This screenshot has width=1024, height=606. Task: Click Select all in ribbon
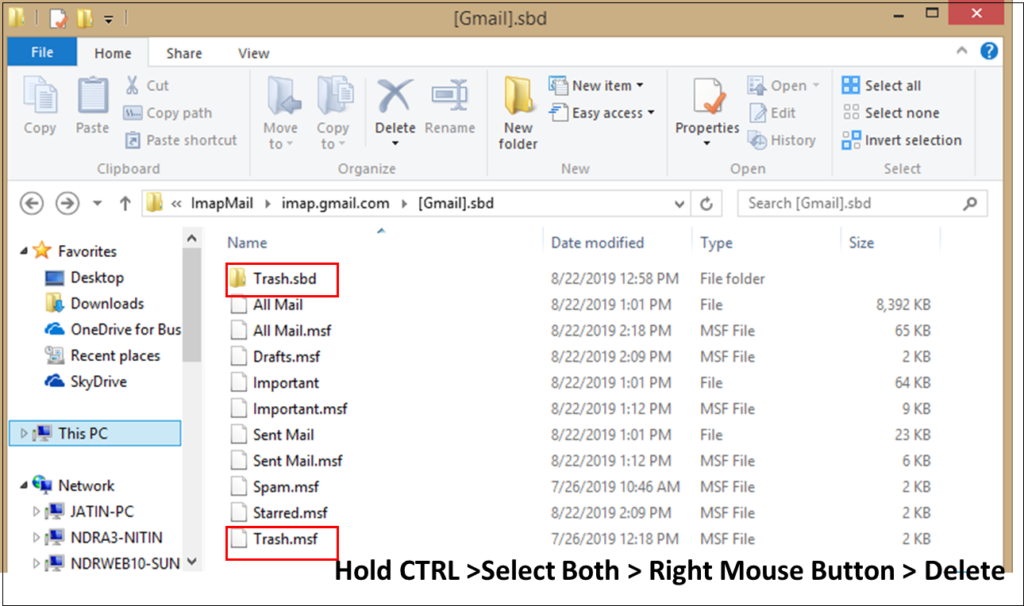882,86
